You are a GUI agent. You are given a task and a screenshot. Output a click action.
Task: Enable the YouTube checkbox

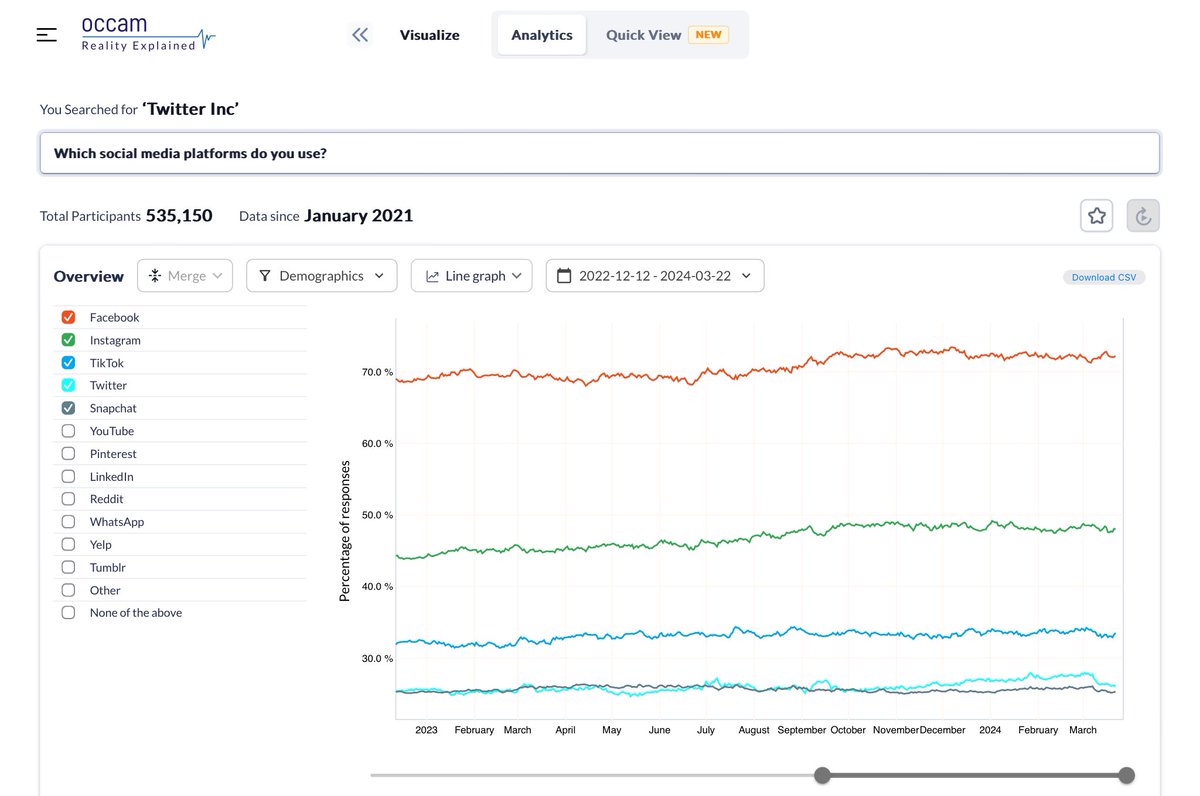[x=68, y=431]
